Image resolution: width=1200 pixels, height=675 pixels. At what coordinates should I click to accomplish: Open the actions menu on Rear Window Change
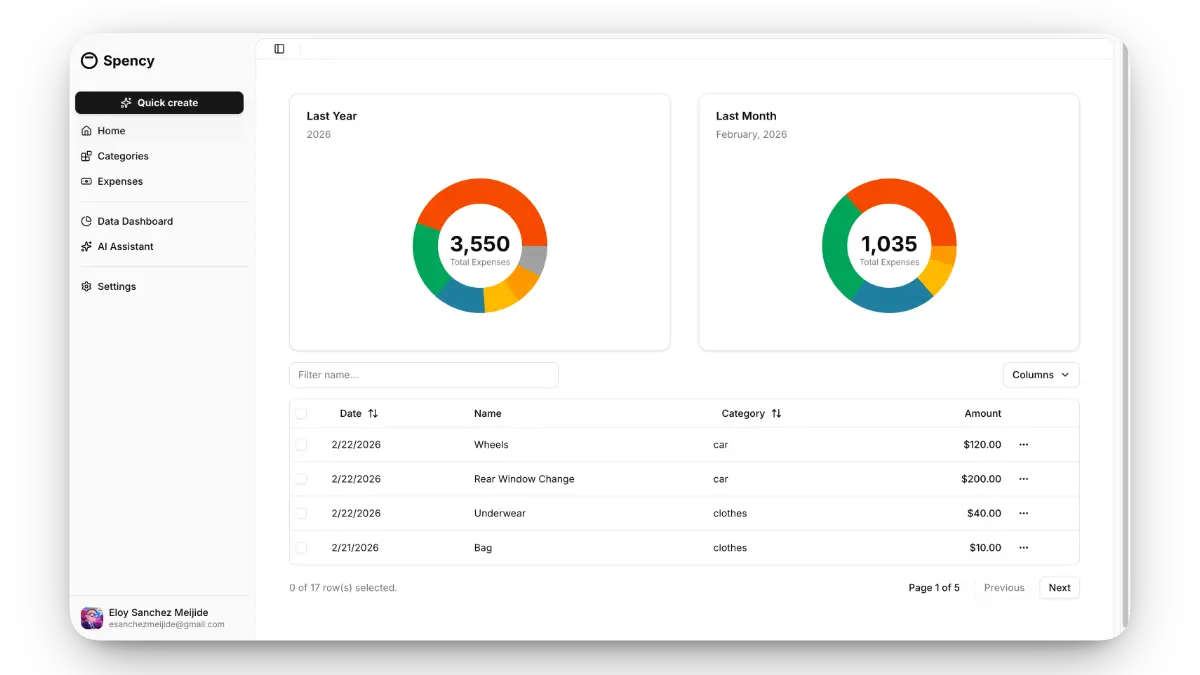pyautogui.click(x=1022, y=478)
